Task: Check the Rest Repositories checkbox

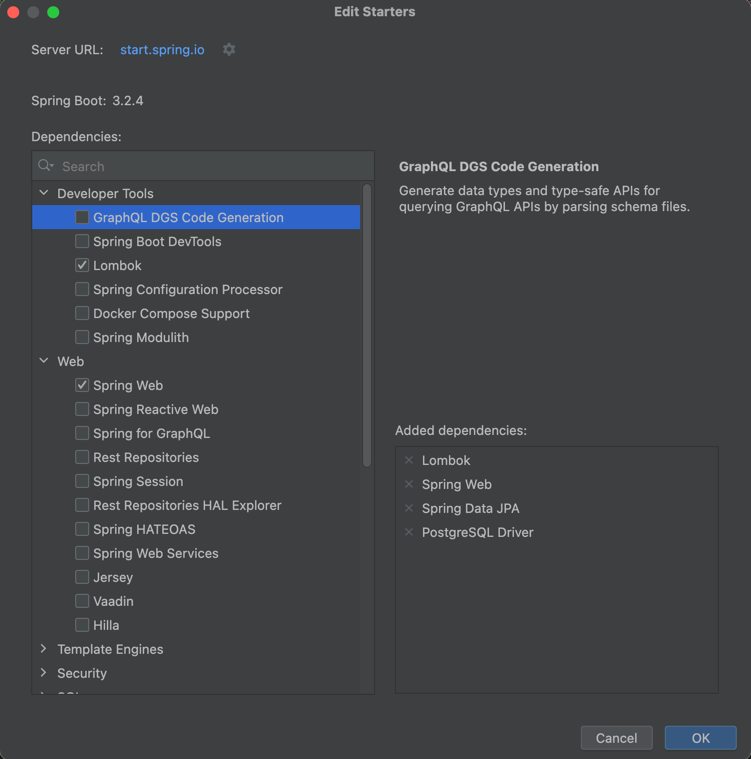Action: click(82, 457)
